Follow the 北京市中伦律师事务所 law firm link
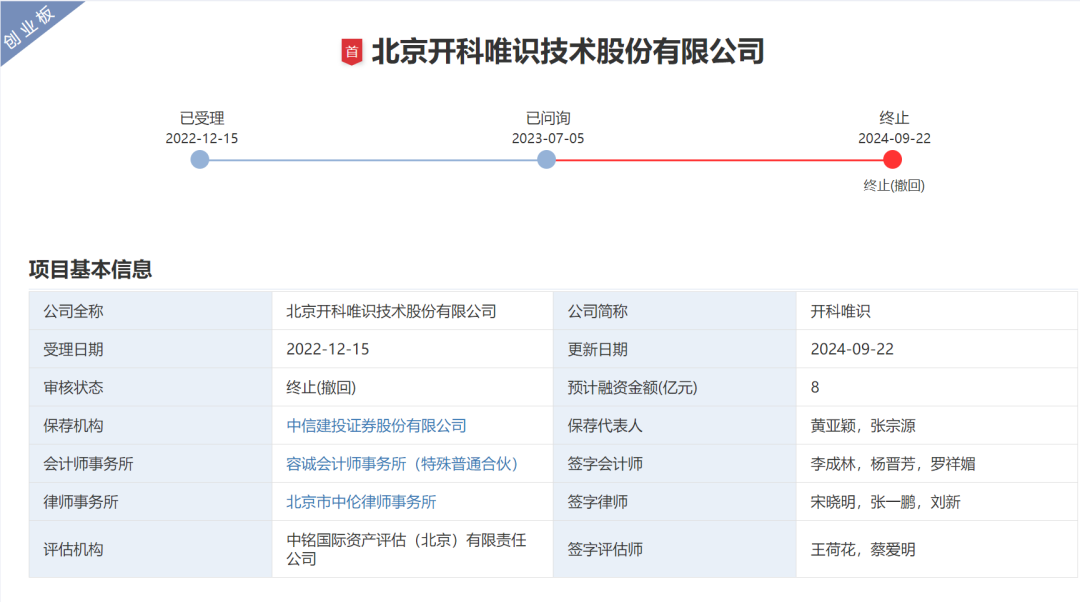The height and width of the screenshot is (602, 1080). pos(361,502)
